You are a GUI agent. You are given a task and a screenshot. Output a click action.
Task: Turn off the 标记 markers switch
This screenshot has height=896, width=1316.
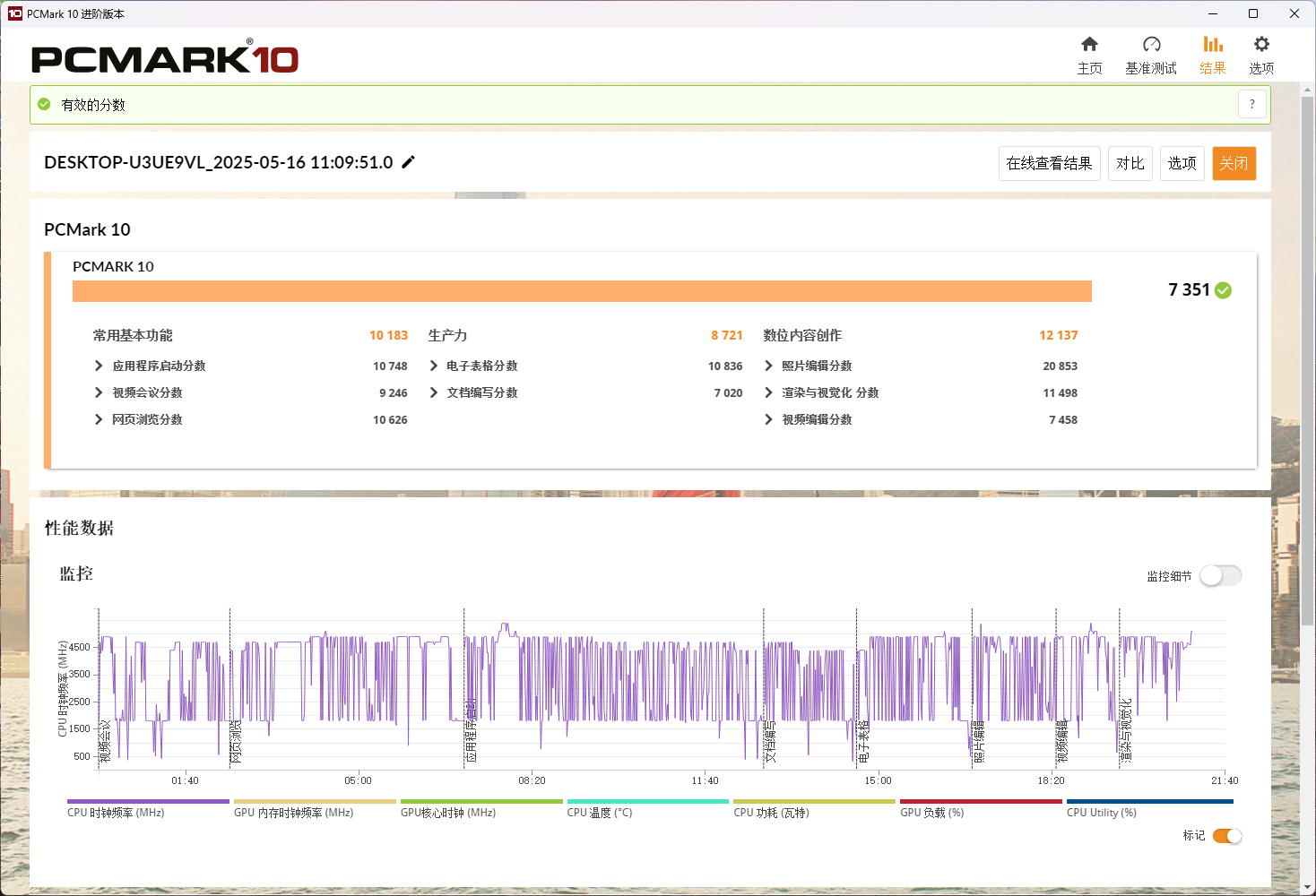pos(1227,836)
